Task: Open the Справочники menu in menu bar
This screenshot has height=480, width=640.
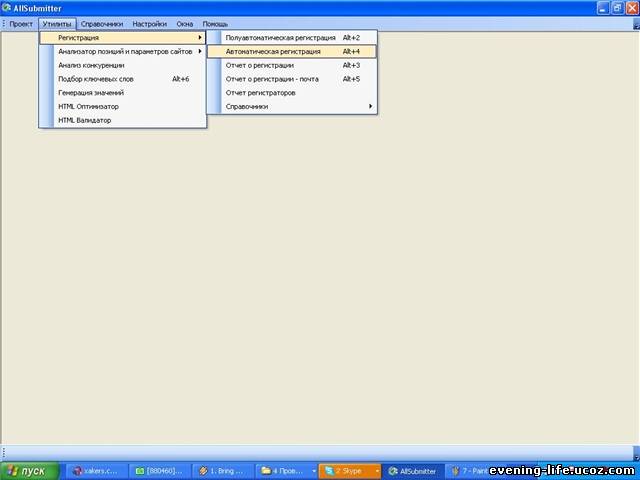Action: click(x=102, y=24)
